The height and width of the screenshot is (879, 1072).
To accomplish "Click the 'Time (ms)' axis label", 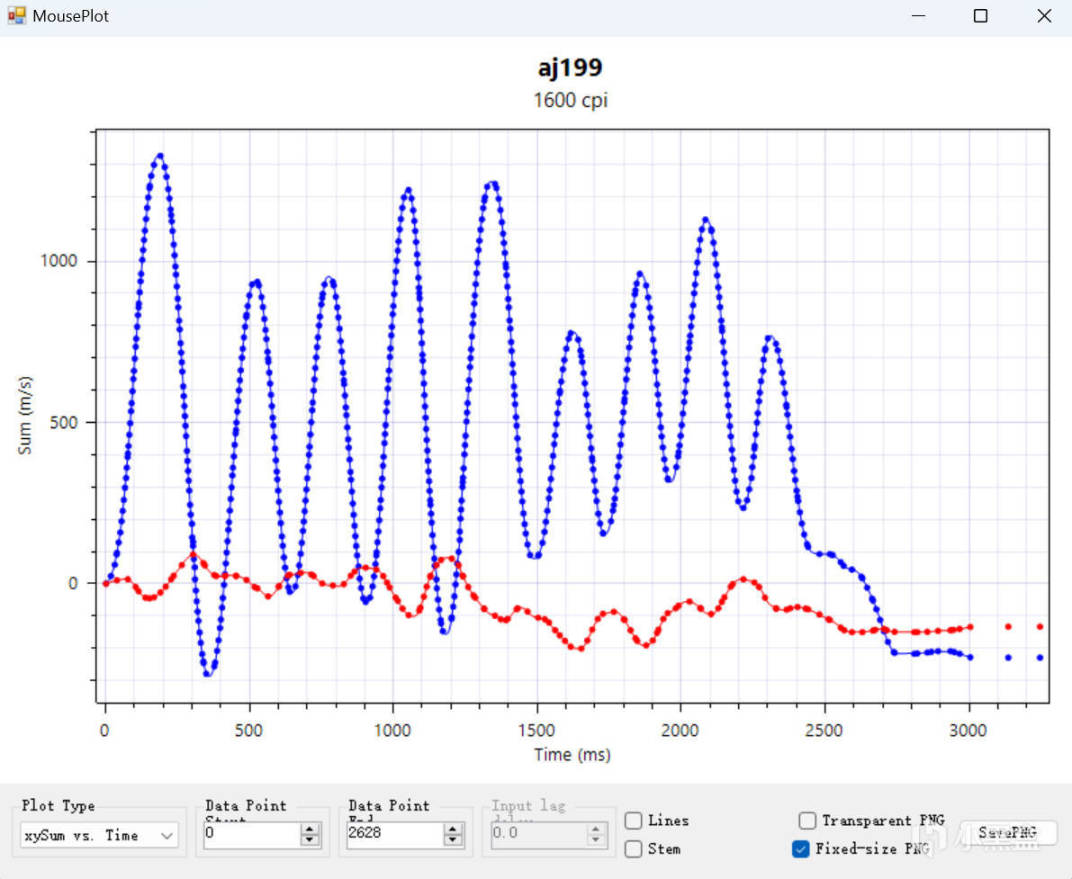I will point(572,755).
